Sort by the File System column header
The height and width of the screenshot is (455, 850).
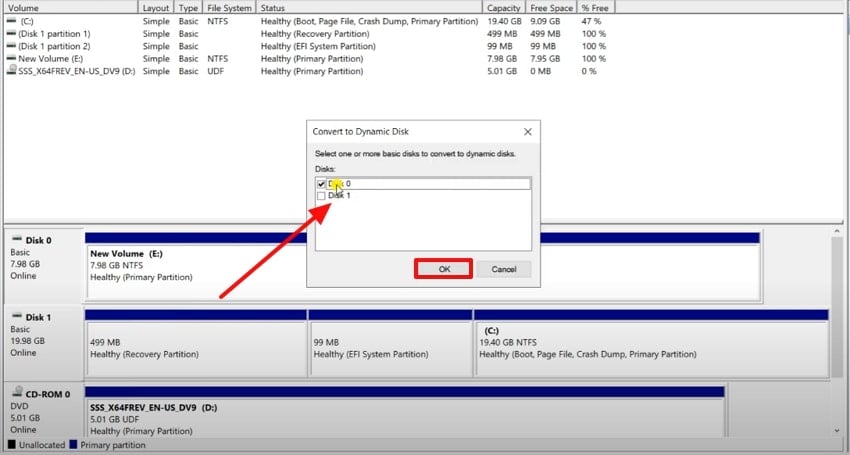pyautogui.click(x=229, y=8)
